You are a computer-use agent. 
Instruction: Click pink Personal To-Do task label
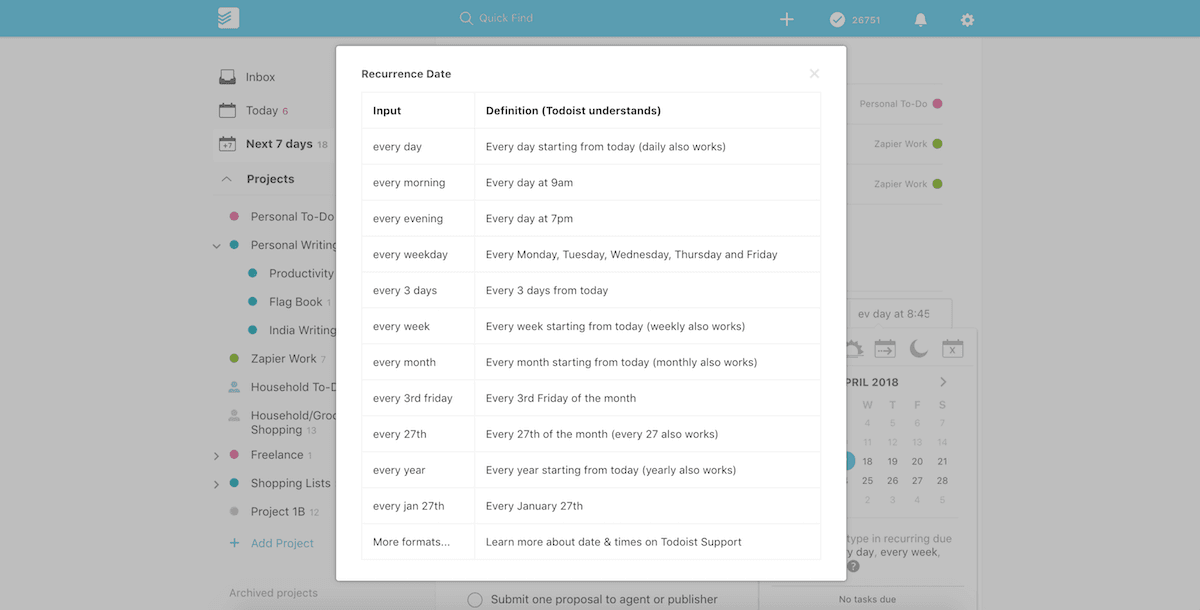click(900, 104)
